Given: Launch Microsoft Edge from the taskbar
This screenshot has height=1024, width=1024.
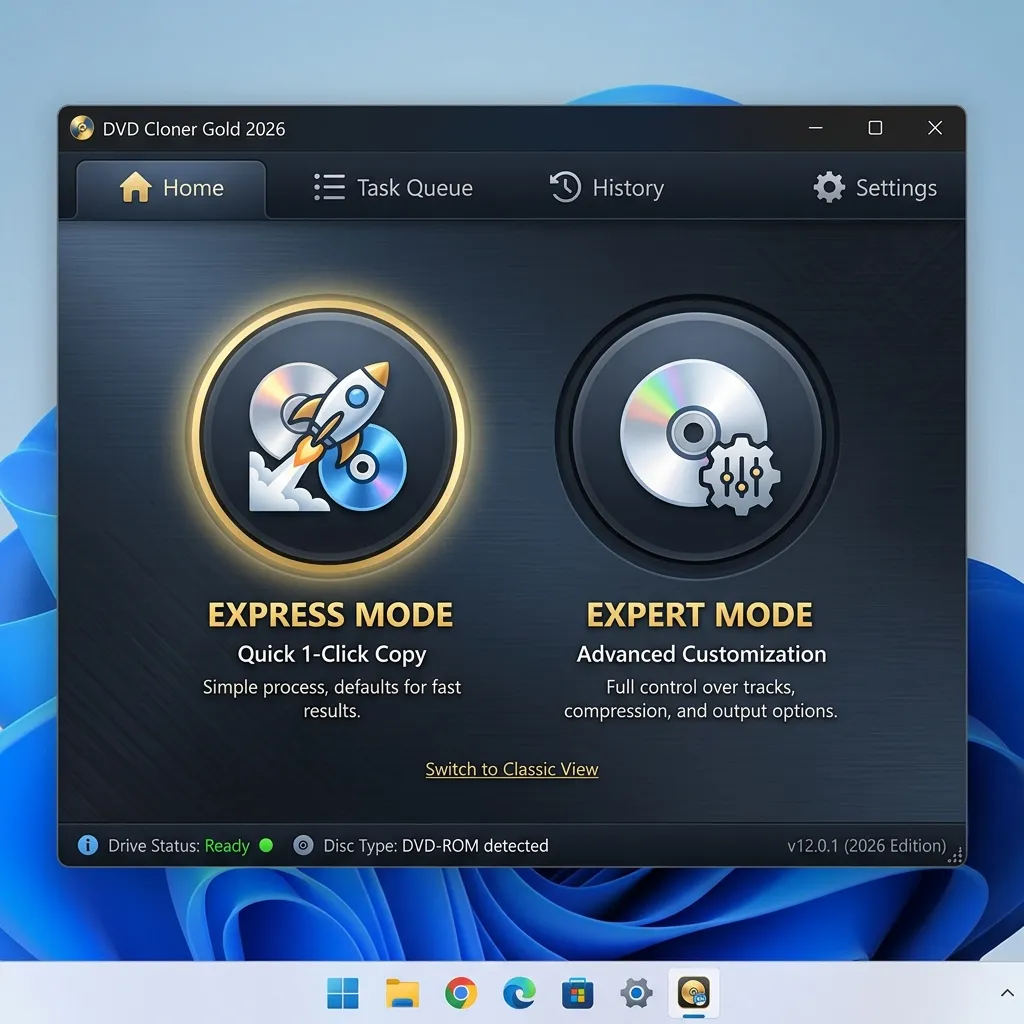Looking at the screenshot, I should 519,993.
